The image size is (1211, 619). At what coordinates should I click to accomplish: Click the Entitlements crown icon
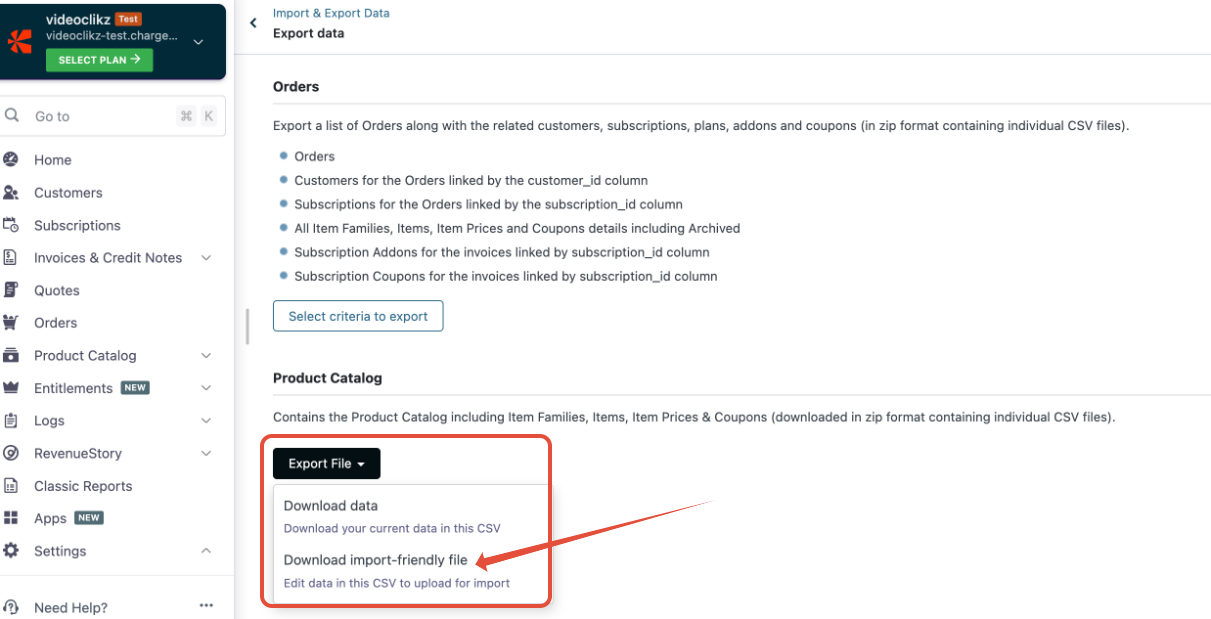pos(11,388)
